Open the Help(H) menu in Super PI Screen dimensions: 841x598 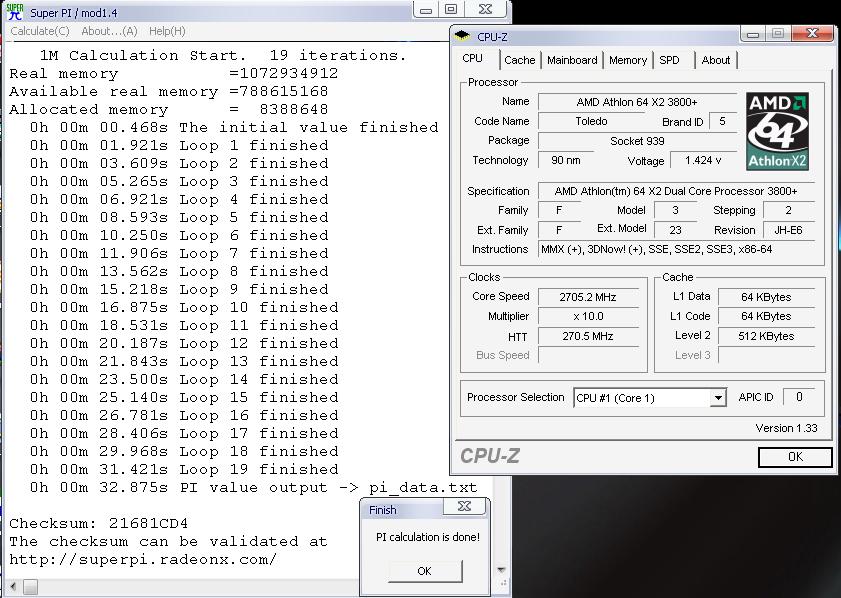(167, 31)
